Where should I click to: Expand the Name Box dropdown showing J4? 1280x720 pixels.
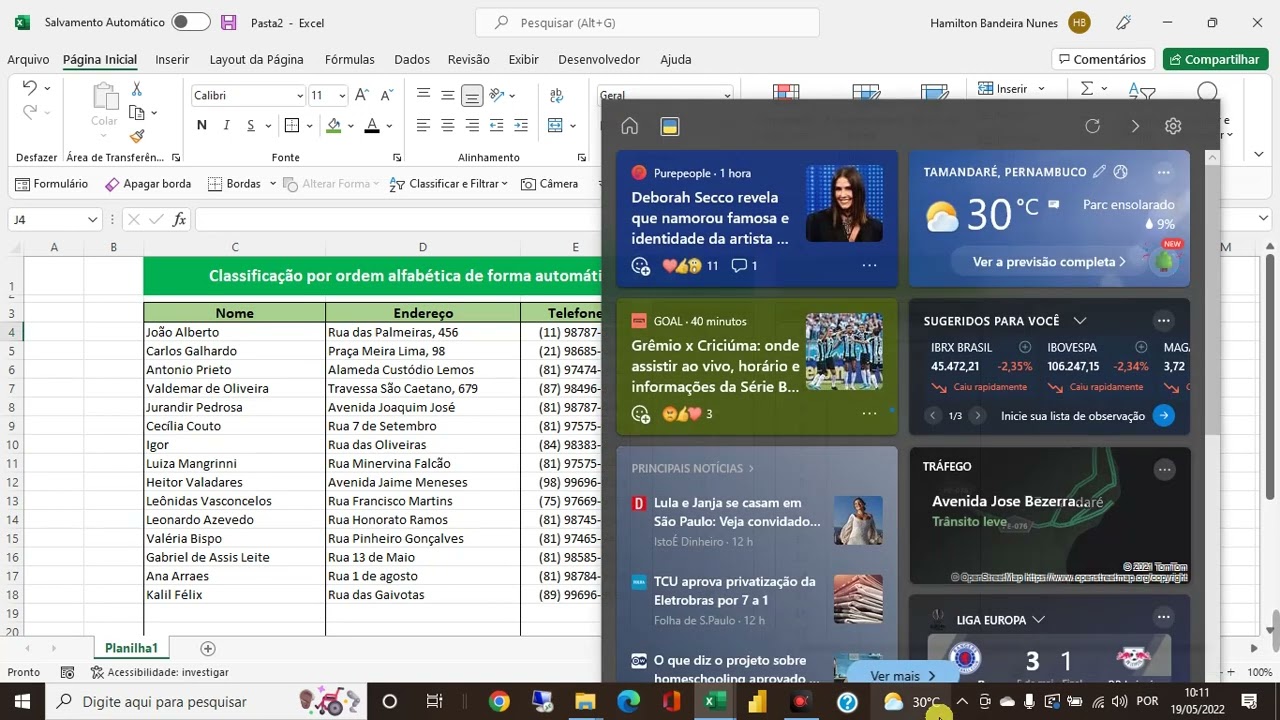[92, 219]
